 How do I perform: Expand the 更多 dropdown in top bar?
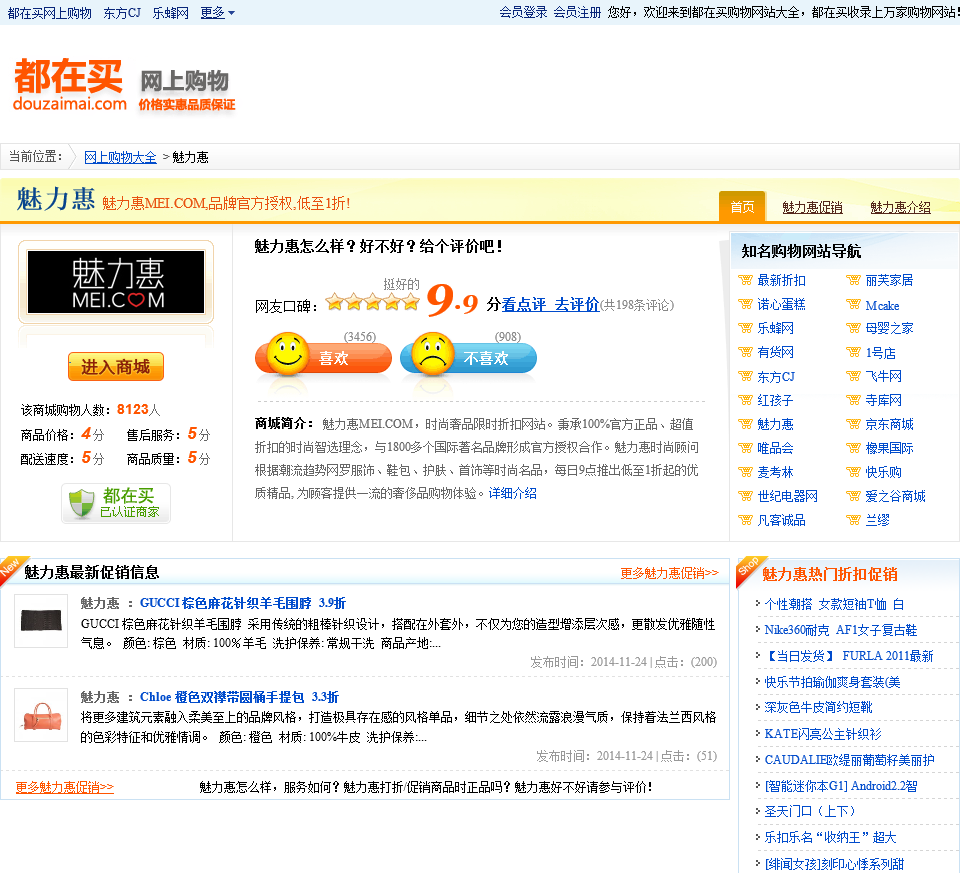click(x=217, y=13)
